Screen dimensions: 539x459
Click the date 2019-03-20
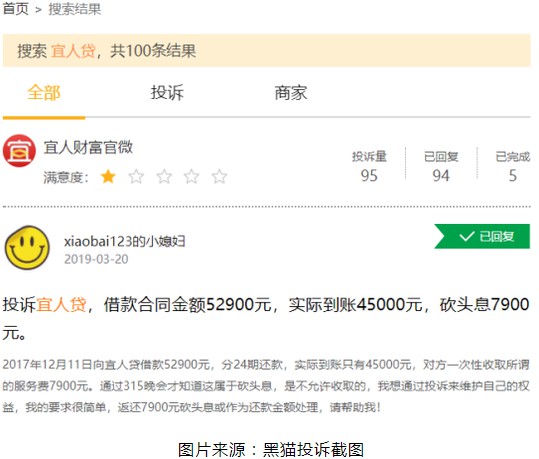pyautogui.click(x=96, y=259)
